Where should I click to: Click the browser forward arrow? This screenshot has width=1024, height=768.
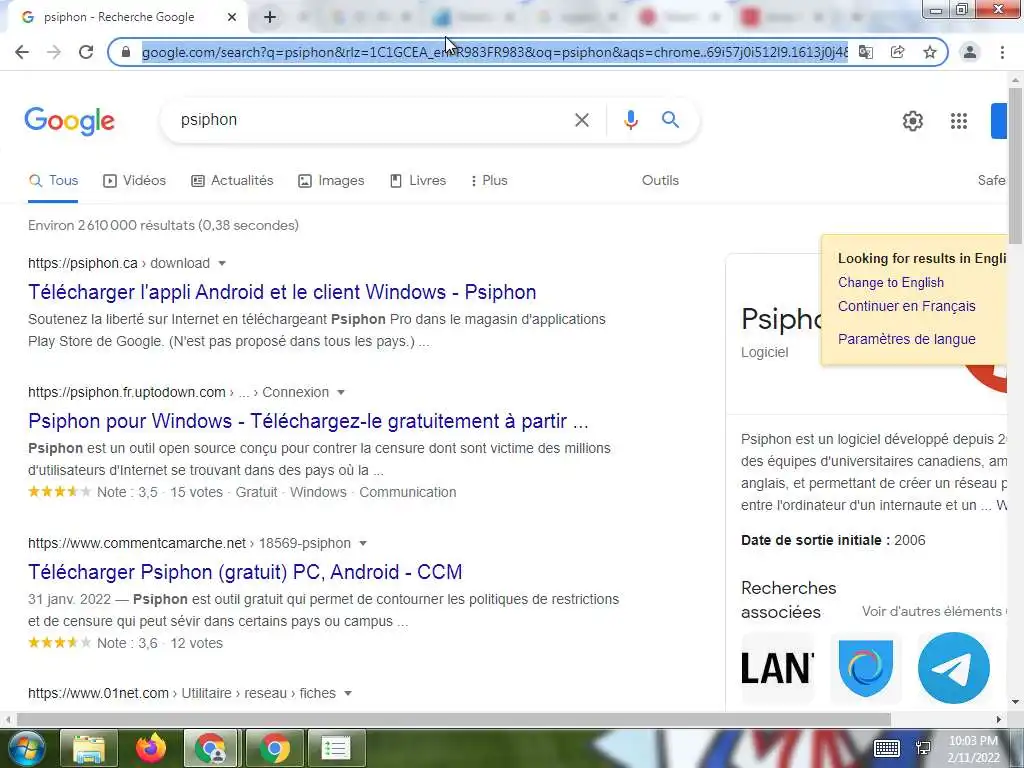coord(54,52)
